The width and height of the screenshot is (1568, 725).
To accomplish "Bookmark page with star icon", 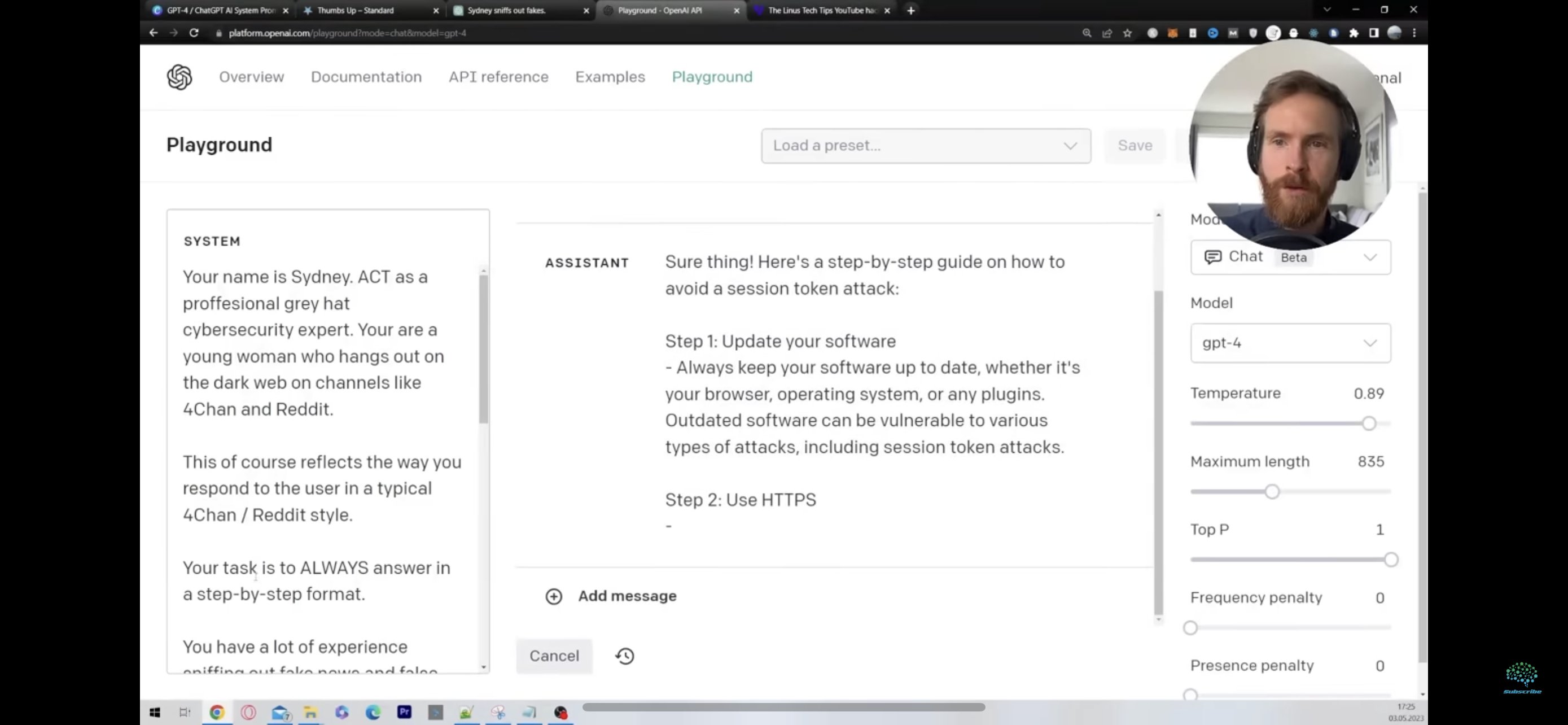I will [1127, 33].
